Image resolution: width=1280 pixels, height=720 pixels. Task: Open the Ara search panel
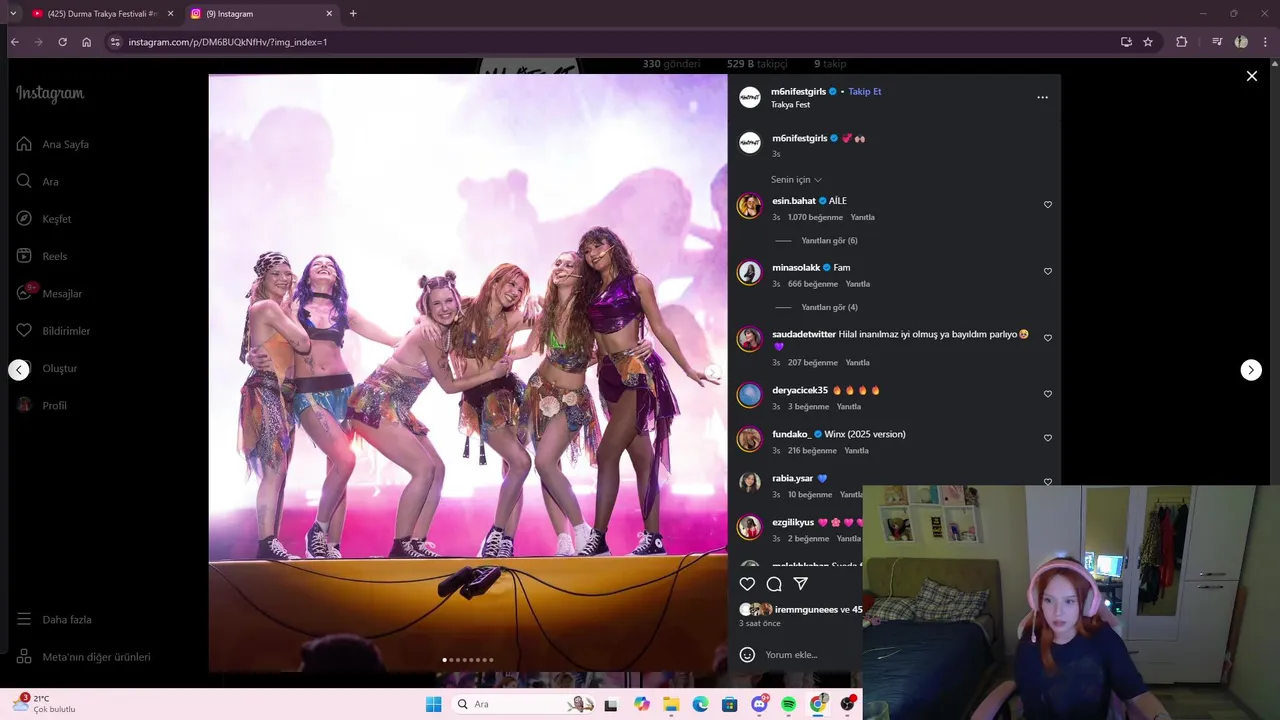(x=38, y=182)
